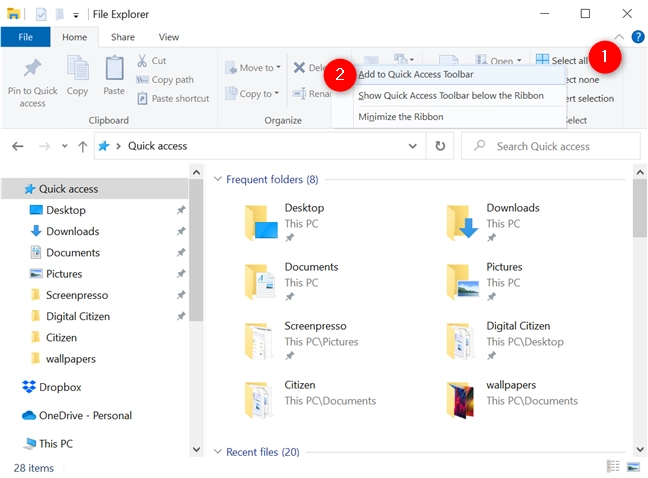This screenshot has height=478, width=648.
Task: Click content pane scrollbar up arrow
Action: point(640,172)
